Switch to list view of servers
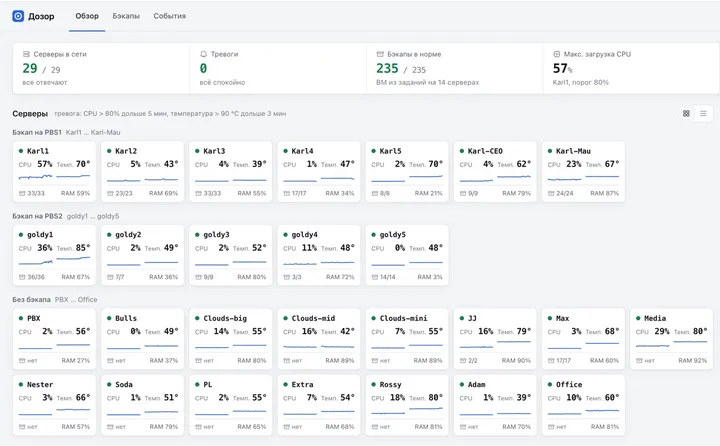This screenshot has width=720, height=446. (x=703, y=113)
